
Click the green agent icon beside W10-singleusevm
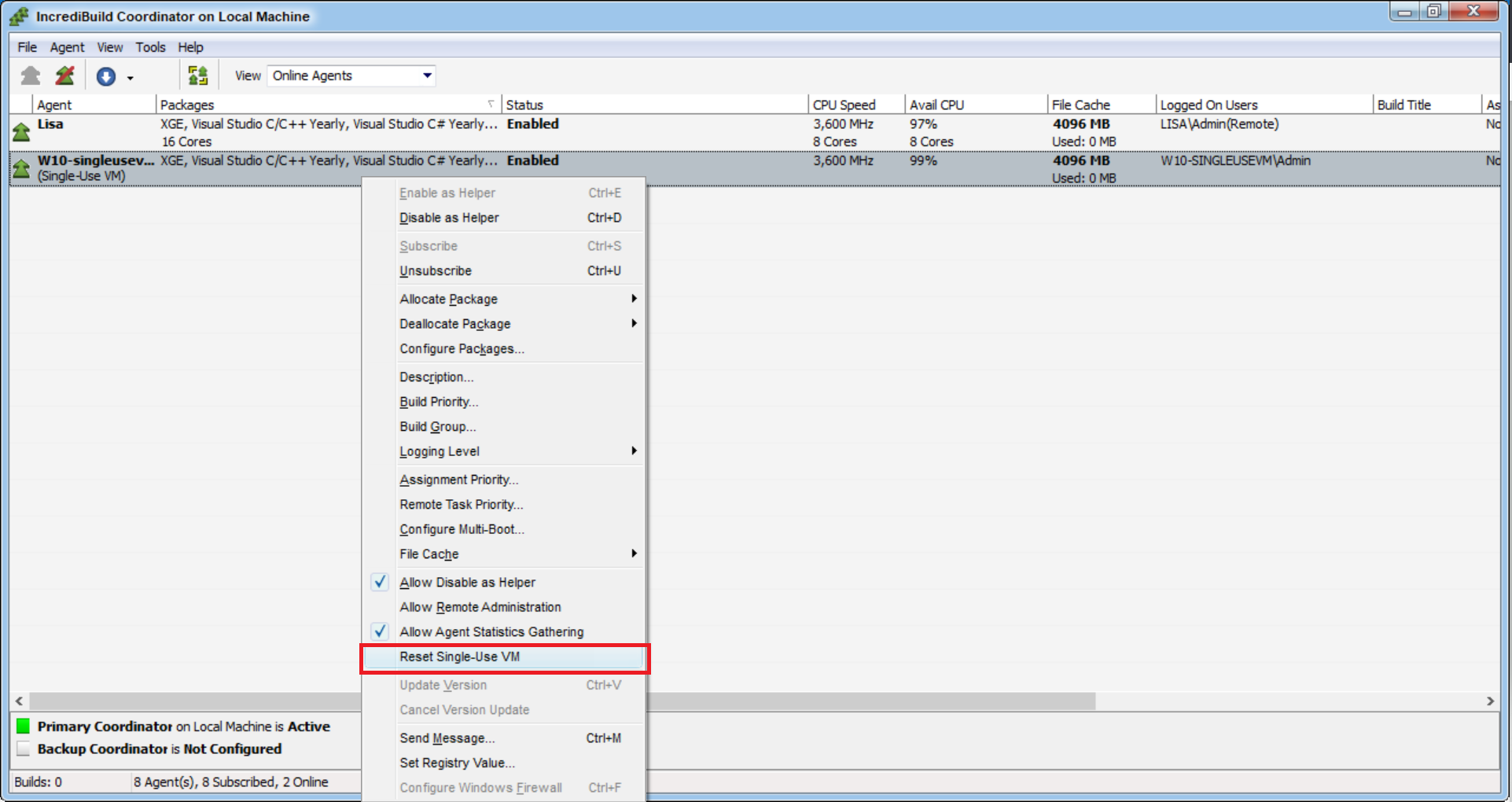[21, 167]
